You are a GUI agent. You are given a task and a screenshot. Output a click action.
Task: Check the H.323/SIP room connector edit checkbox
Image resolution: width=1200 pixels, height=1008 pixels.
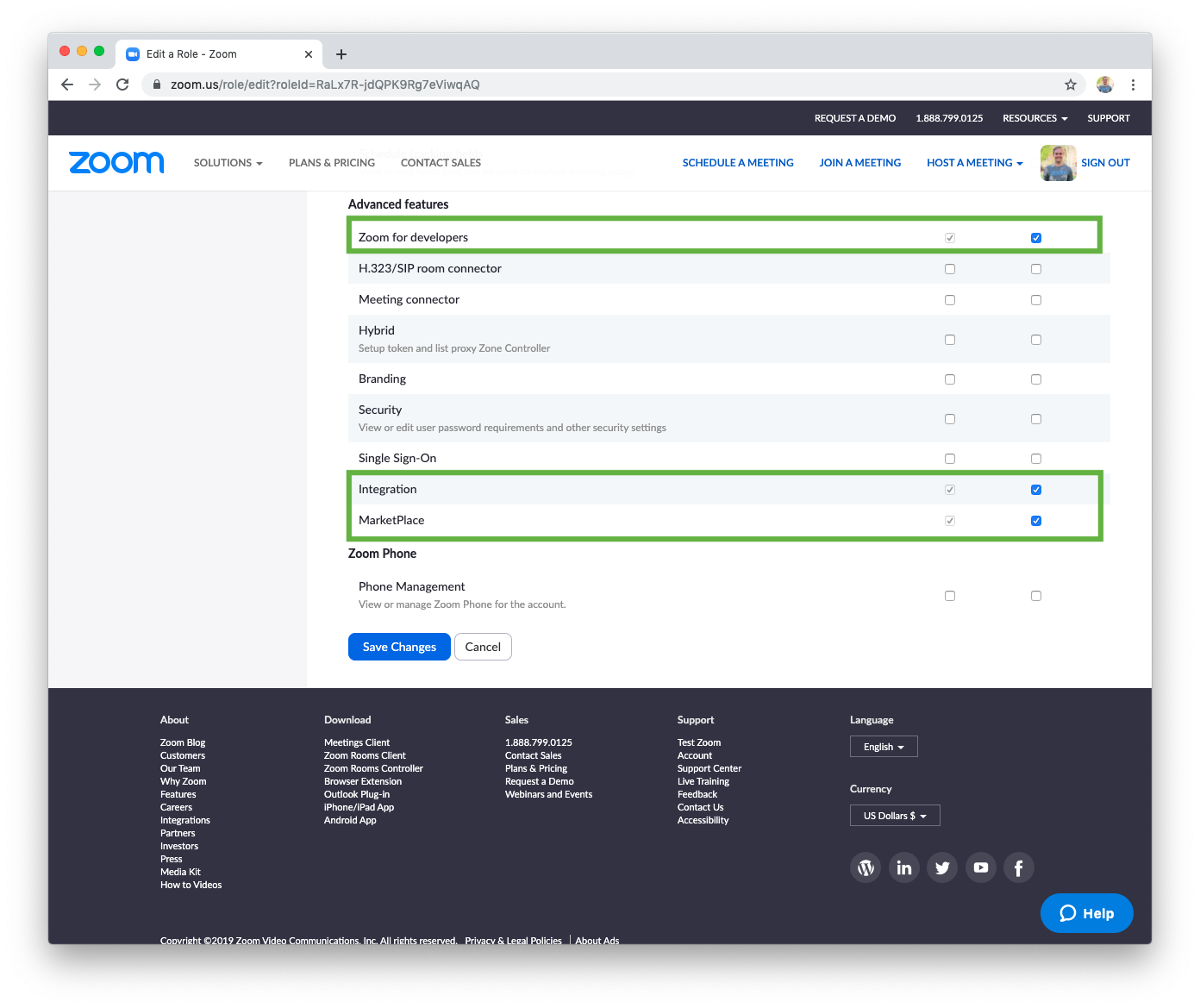1036,269
